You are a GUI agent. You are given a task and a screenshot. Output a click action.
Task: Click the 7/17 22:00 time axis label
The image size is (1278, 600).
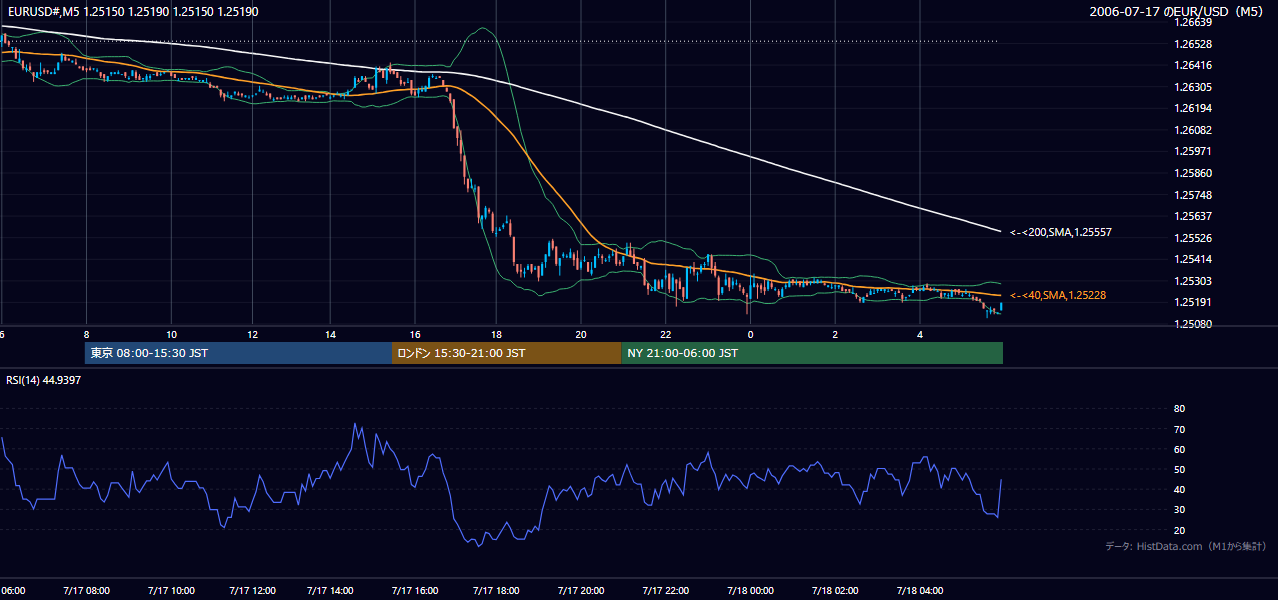tap(664, 591)
